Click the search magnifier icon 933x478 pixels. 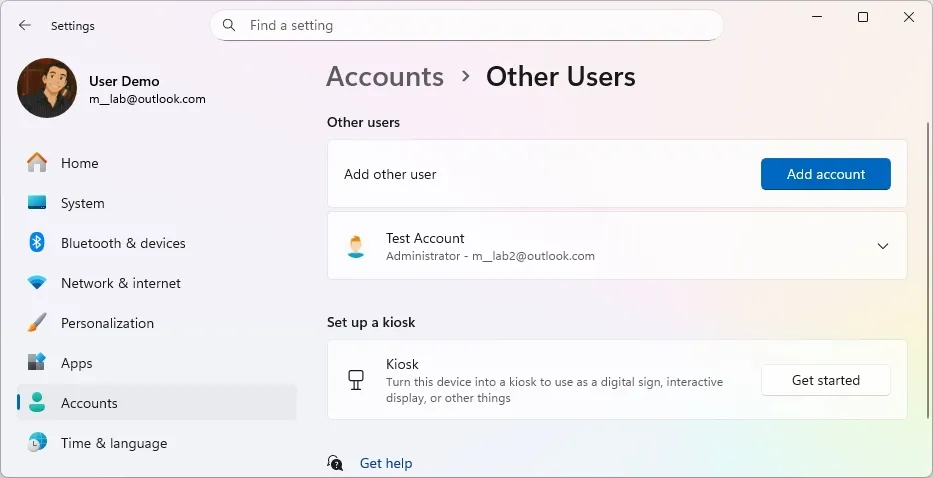[228, 25]
